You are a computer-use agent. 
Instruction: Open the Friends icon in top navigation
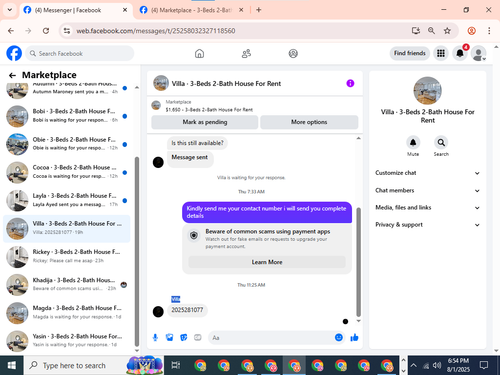pyautogui.click(x=246, y=53)
